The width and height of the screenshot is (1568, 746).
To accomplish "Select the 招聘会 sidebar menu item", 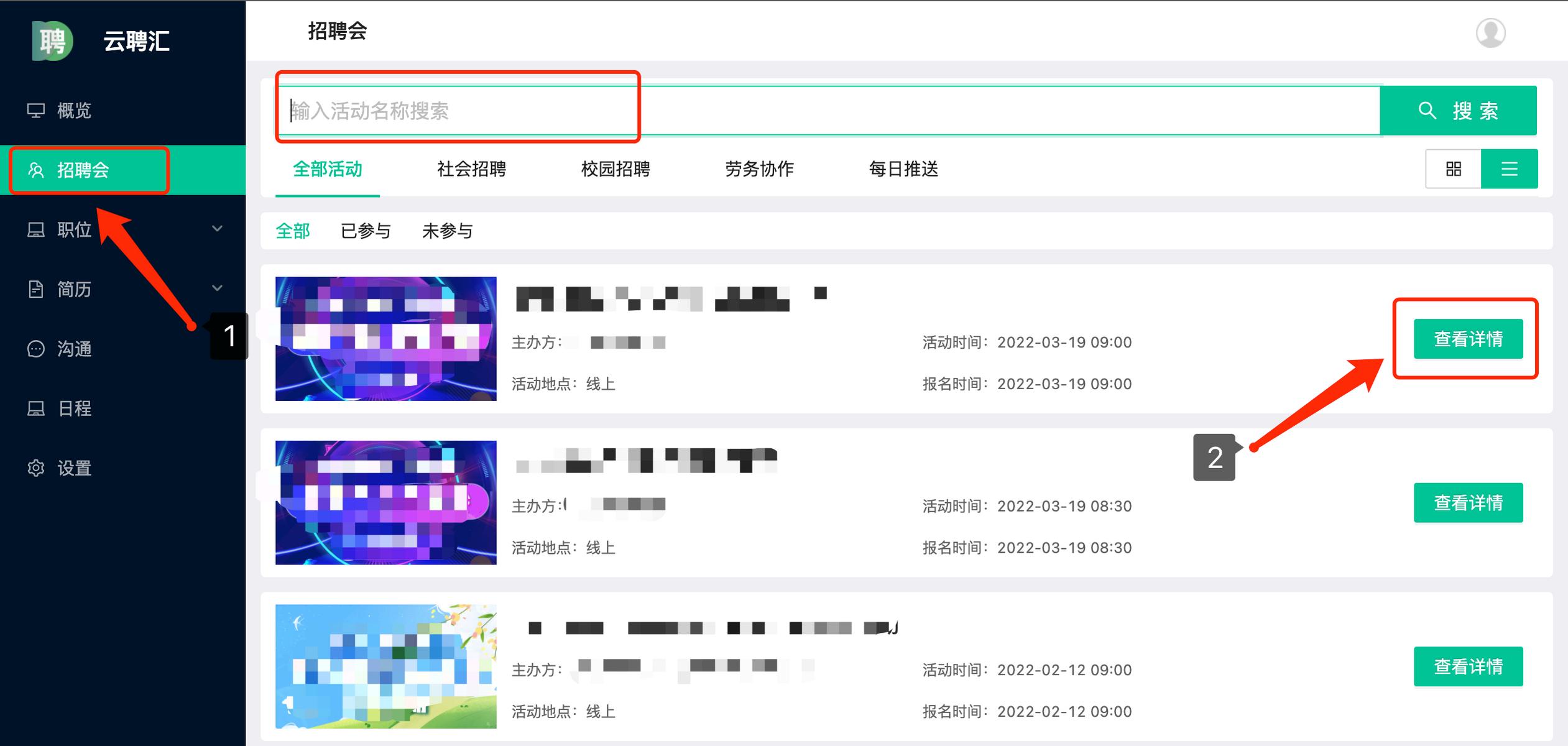I will click(83, 170).
